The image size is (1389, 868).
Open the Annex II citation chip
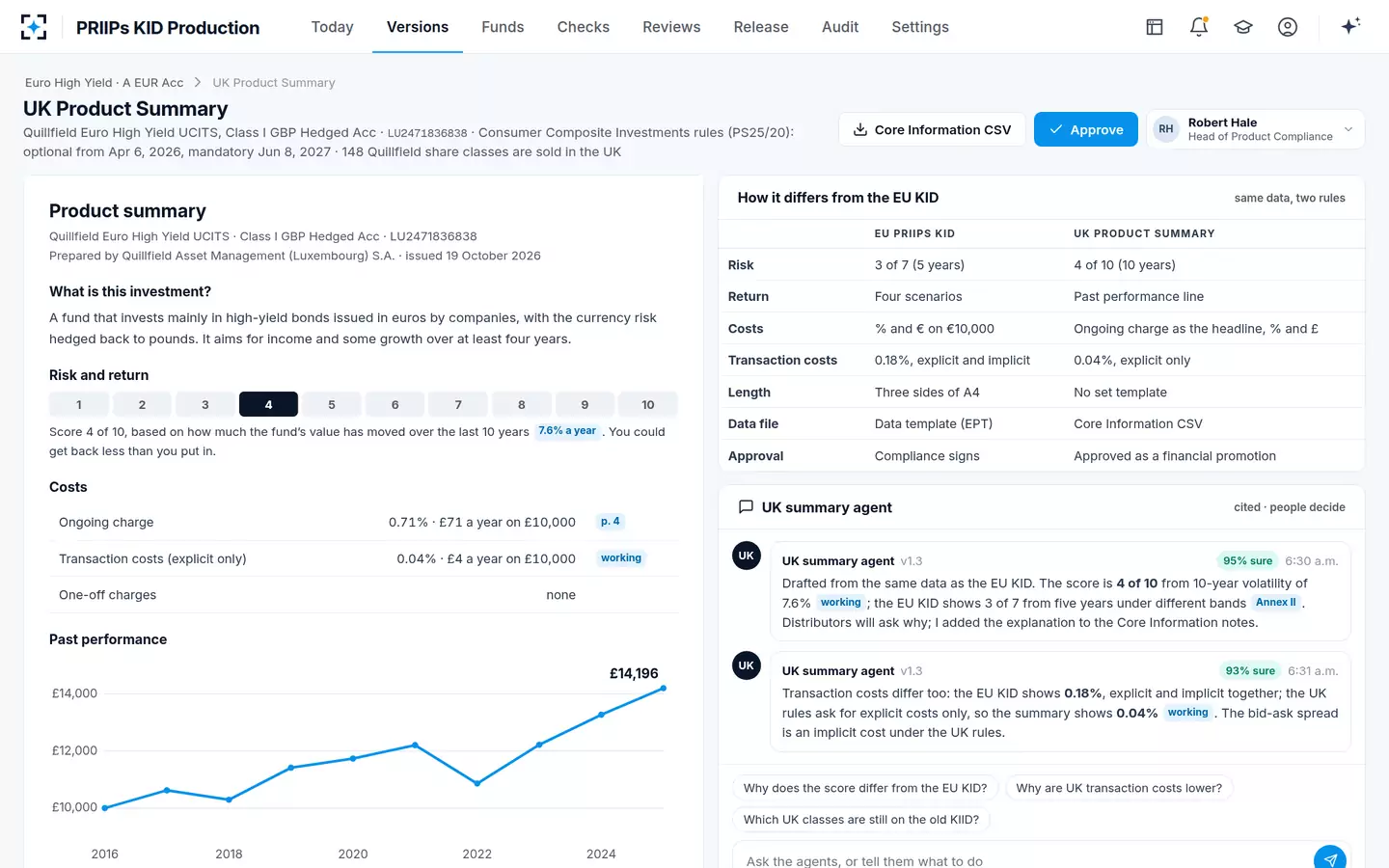pyautogui.click(x=1276, y=603)
